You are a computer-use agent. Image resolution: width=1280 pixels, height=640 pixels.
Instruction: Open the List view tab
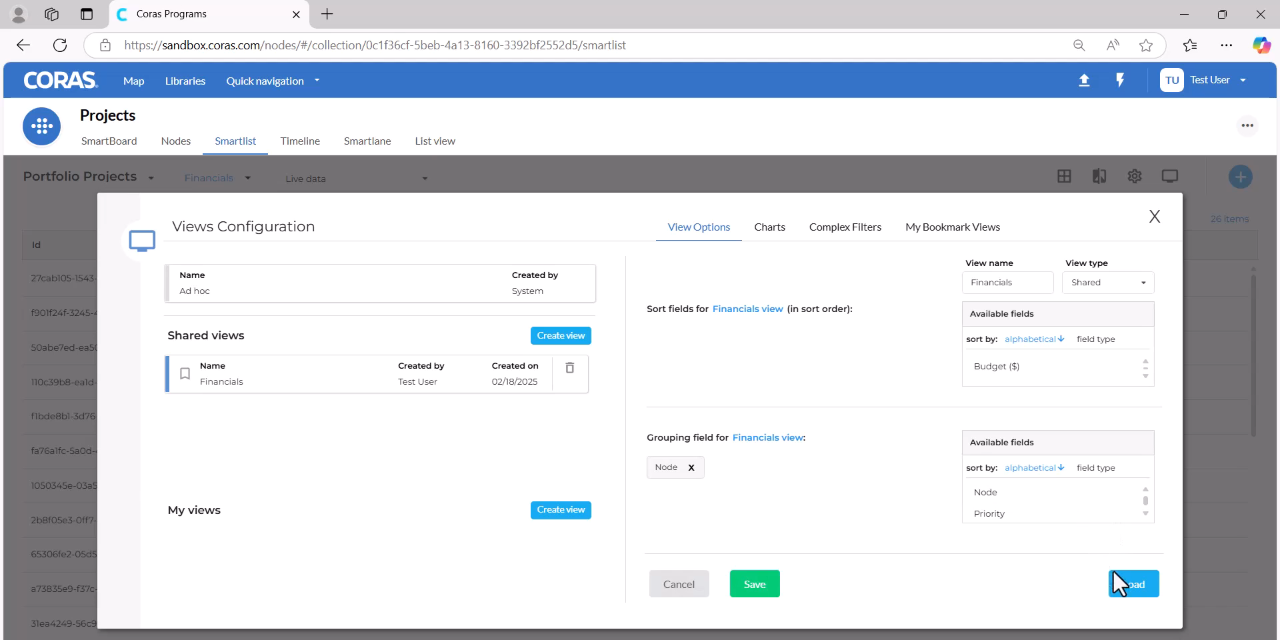(435, 141)
